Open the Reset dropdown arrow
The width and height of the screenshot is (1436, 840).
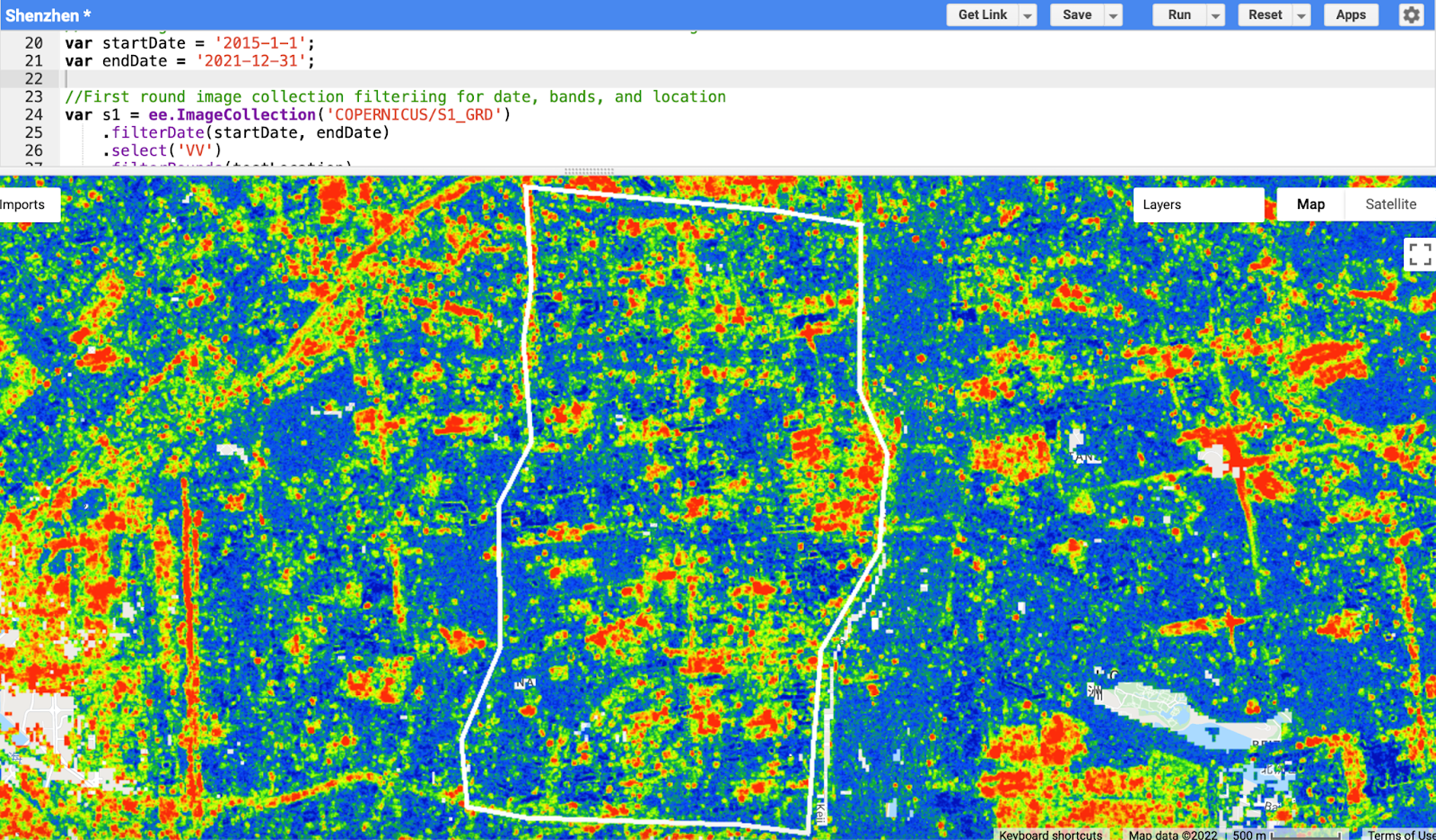[1301, 16]
